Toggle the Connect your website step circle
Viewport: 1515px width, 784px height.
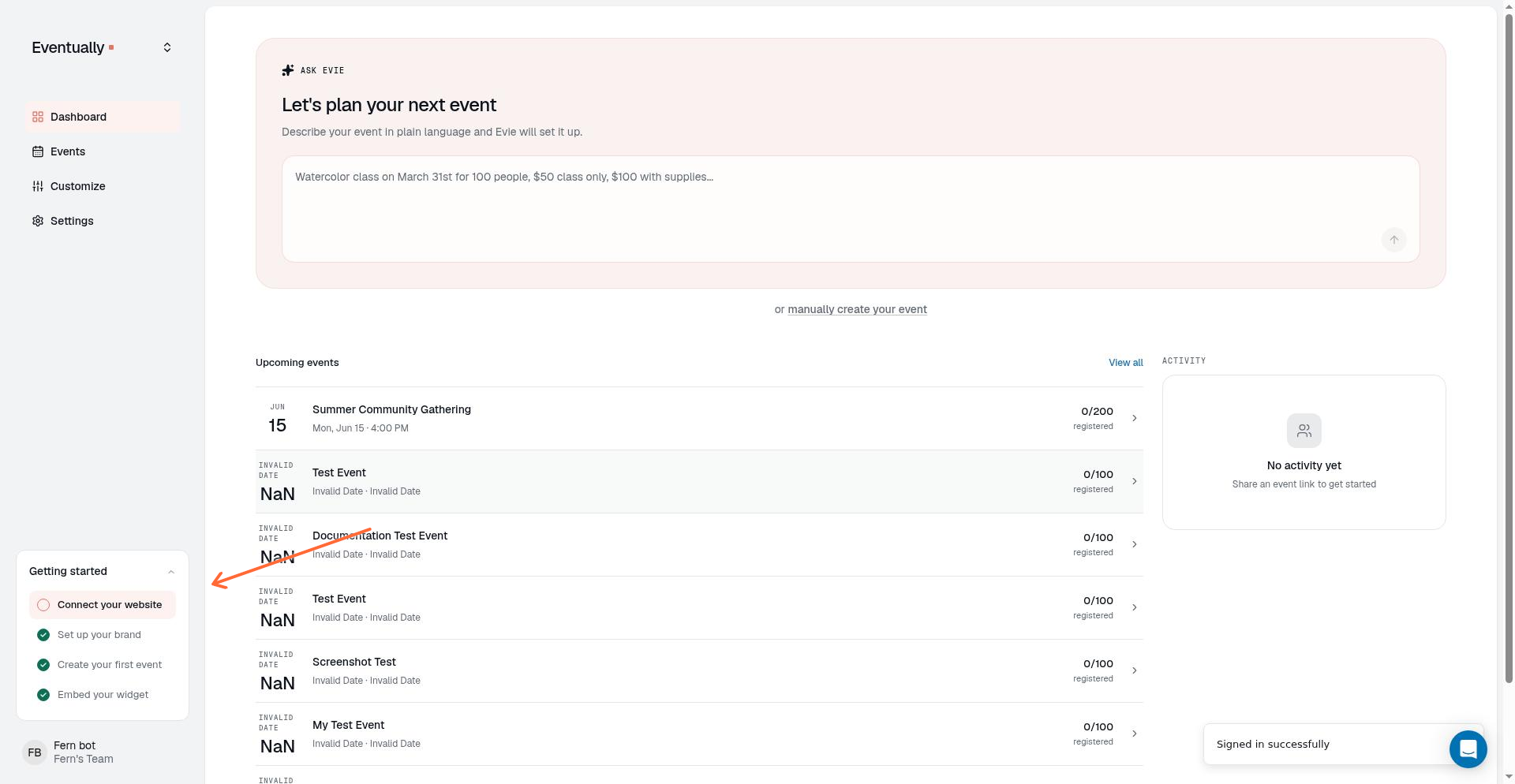(x=43, y=605)
